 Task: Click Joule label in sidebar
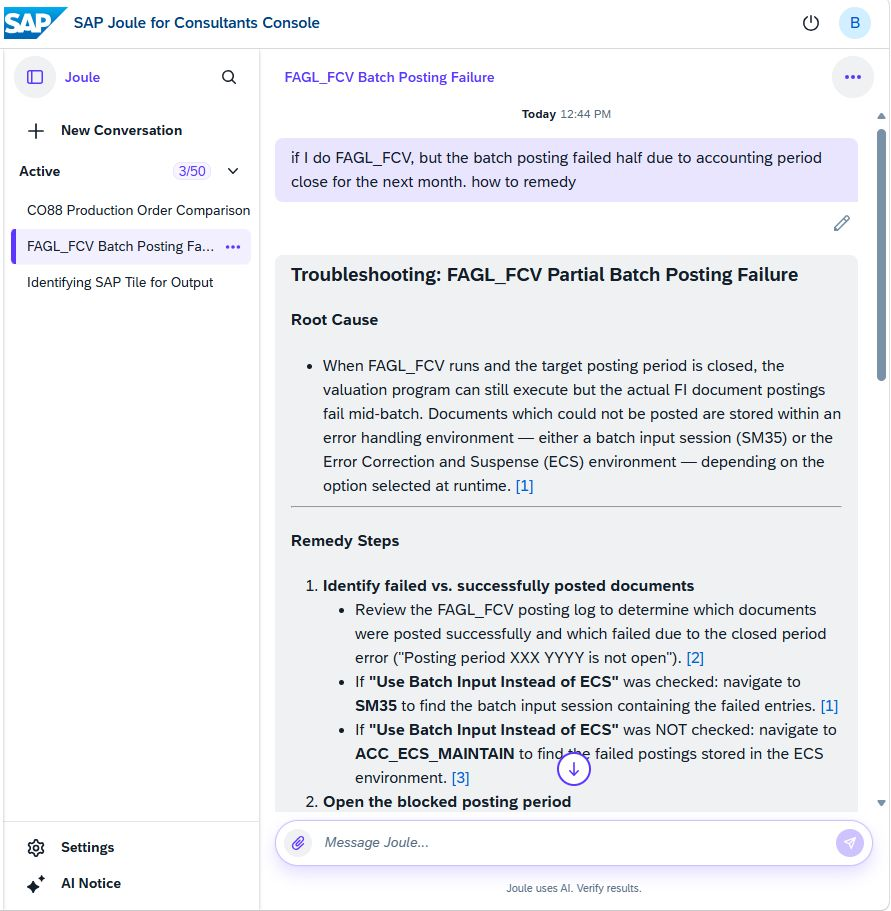(x=82, y=77)
